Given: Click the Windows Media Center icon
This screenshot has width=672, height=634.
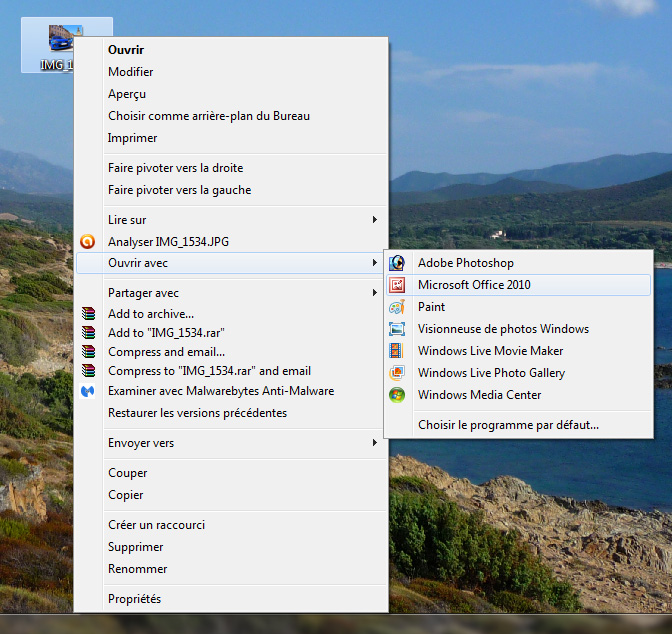Looking at the screenshot, I should click(x=397, y=395).
